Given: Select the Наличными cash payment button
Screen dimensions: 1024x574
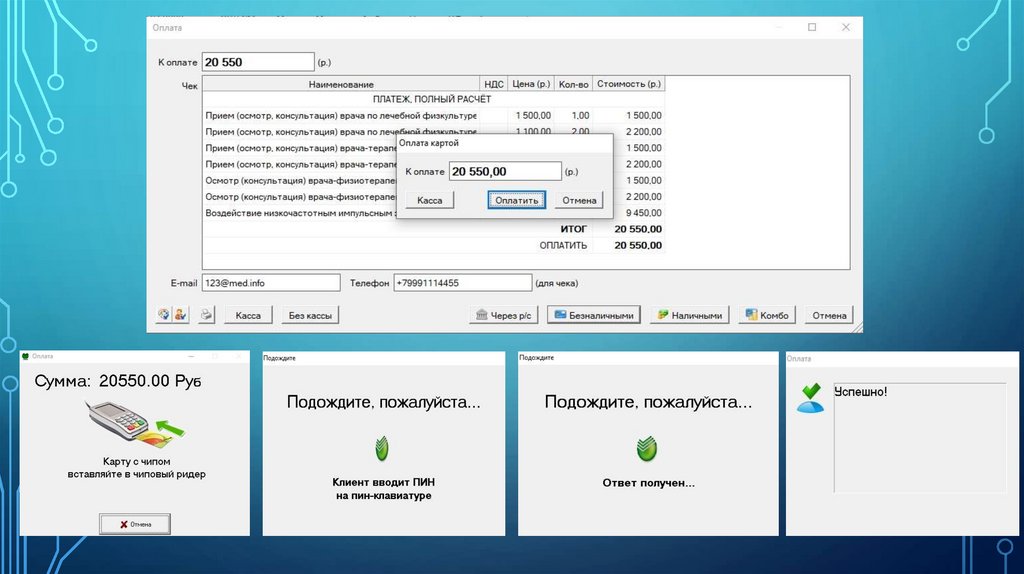Looking at the screenshot, I should coord(689,315).
